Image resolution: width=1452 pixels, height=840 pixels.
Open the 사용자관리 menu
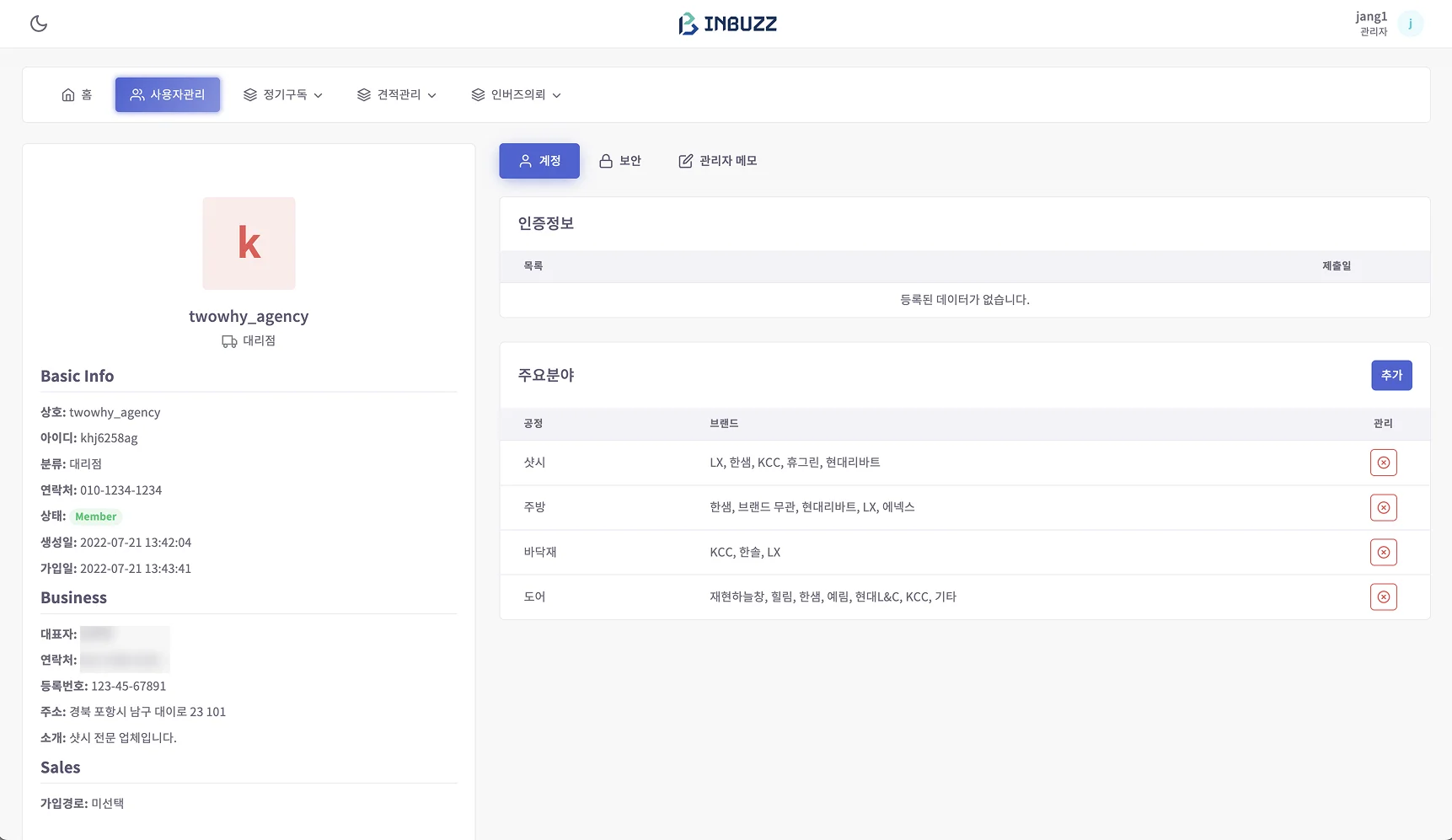pos(168,94)
